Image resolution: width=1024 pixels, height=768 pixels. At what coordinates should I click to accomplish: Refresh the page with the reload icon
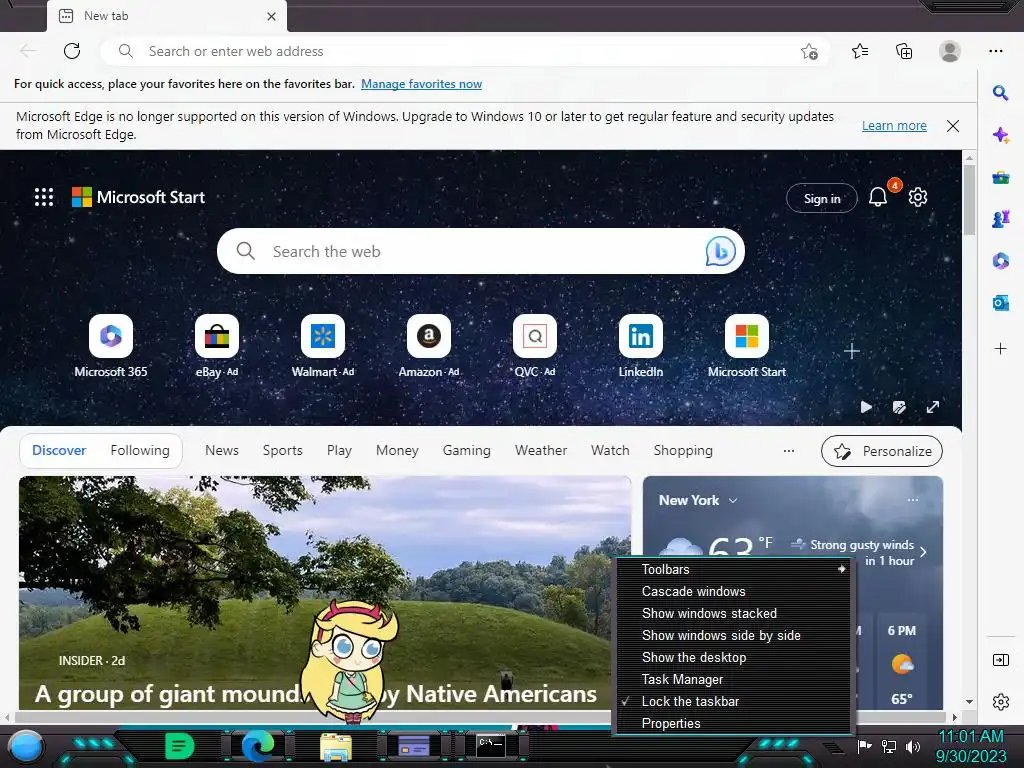[x=72, y=51]
